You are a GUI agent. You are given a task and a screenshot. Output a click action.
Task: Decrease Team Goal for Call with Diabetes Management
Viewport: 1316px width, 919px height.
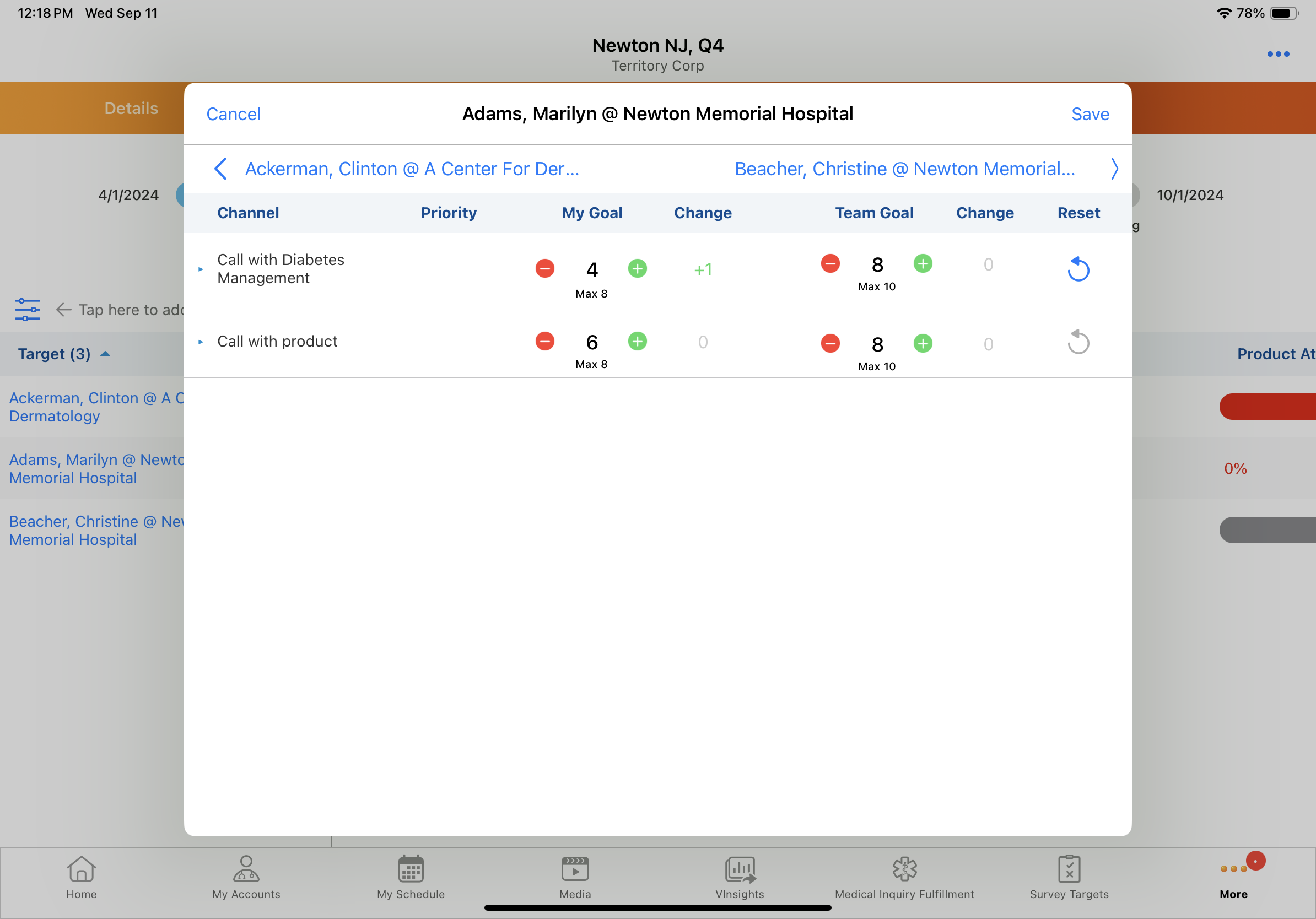830,263
